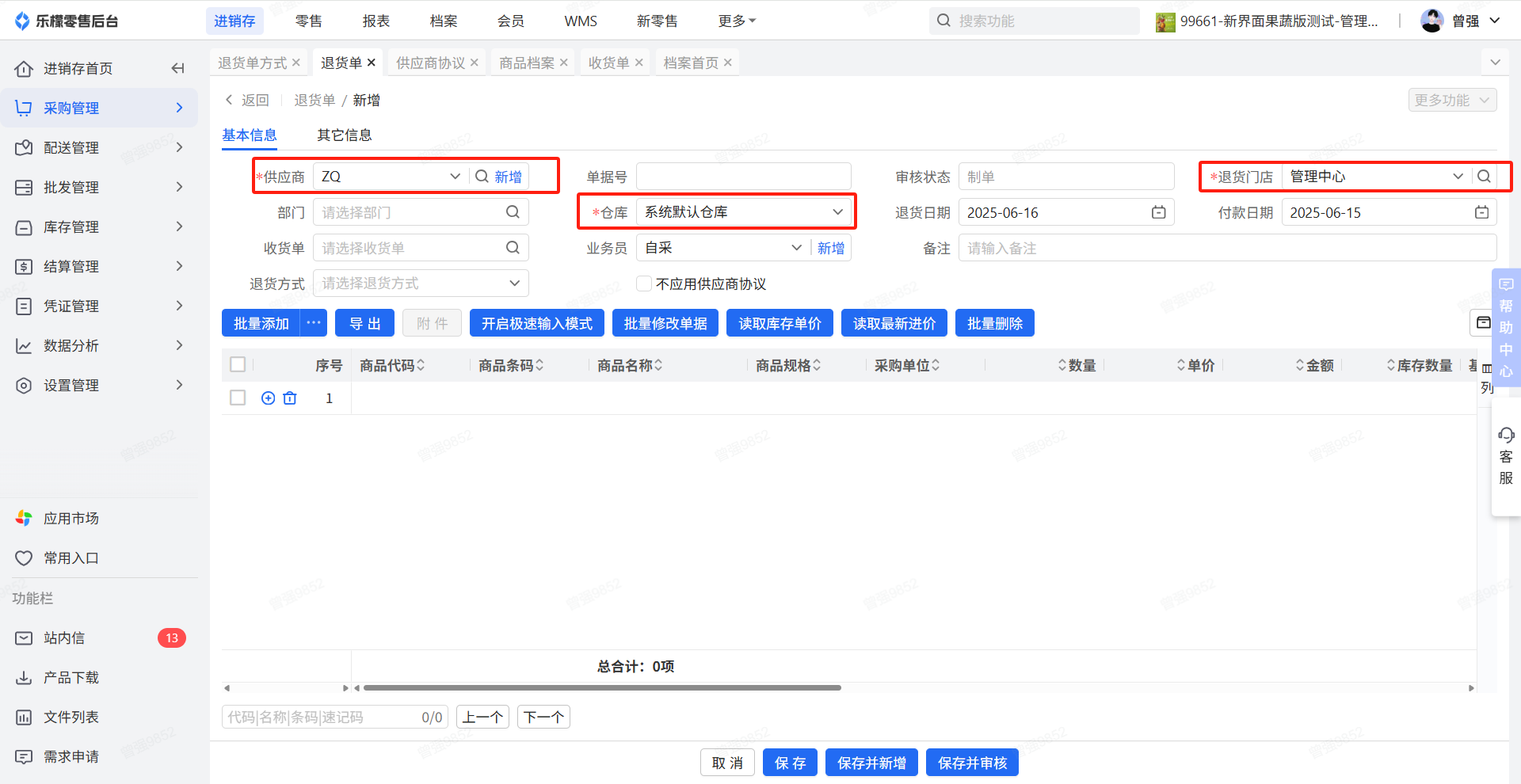Click scrollbar left arrow below row selector
The image size is (1521, 784).
tap(227, 688)
